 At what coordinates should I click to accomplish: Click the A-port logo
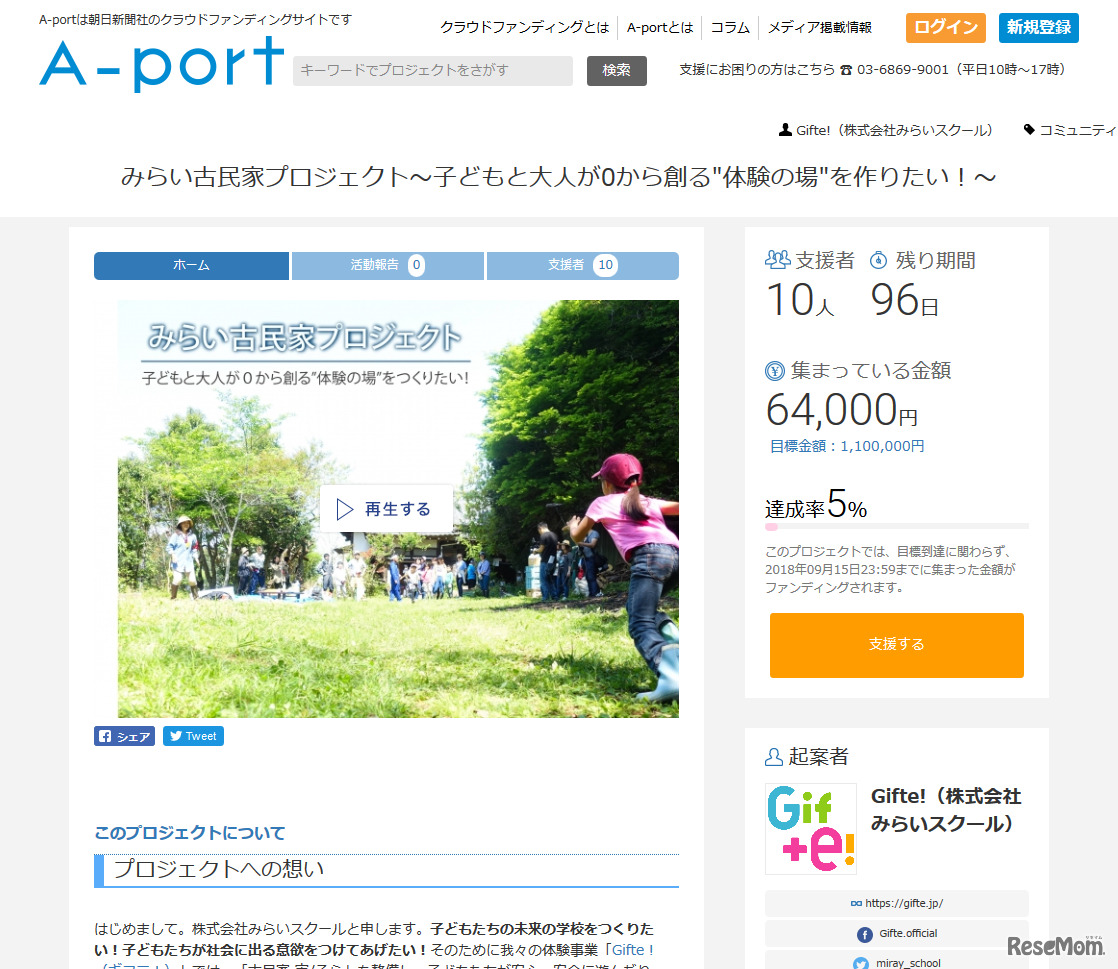(160, 63)
